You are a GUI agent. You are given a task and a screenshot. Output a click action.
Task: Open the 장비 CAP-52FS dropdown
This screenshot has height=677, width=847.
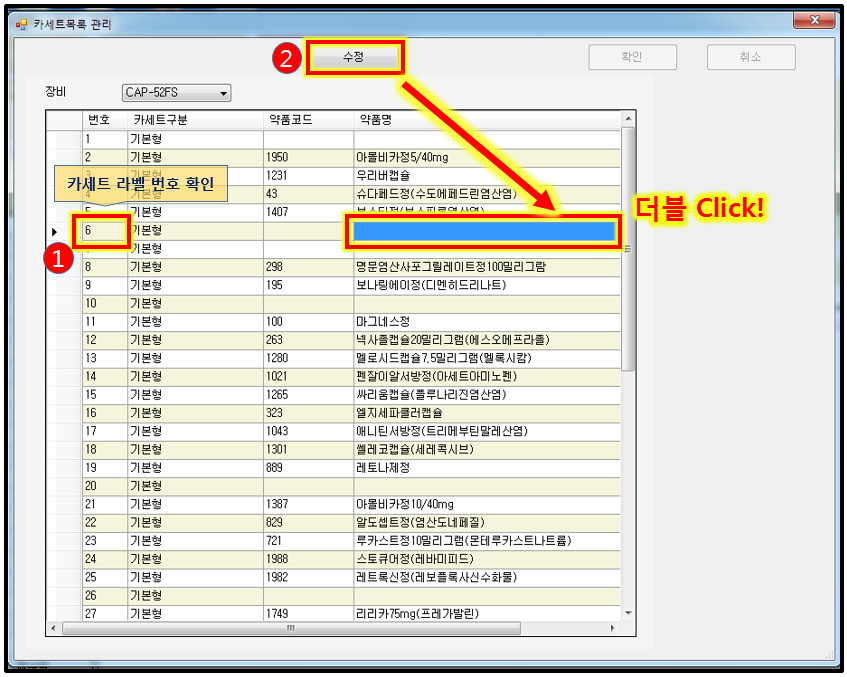(x=176, y=93)
